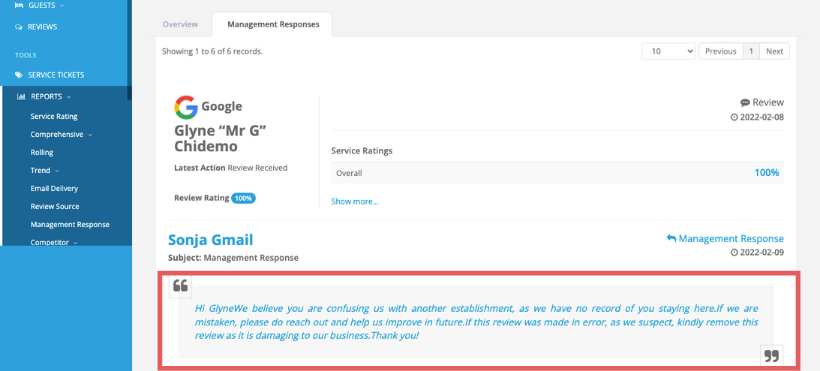The width and height of the screenshot is (820, 371).
Task: Click the Service Ratings heading
Action: click(362, 151)
